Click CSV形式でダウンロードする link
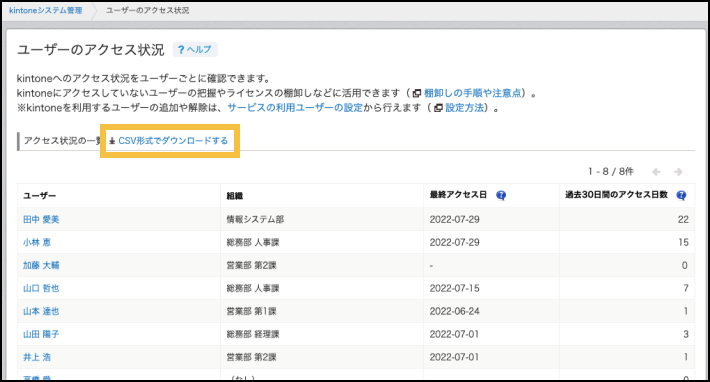This screenshot has height=382, width=710. tap(173, 141)
